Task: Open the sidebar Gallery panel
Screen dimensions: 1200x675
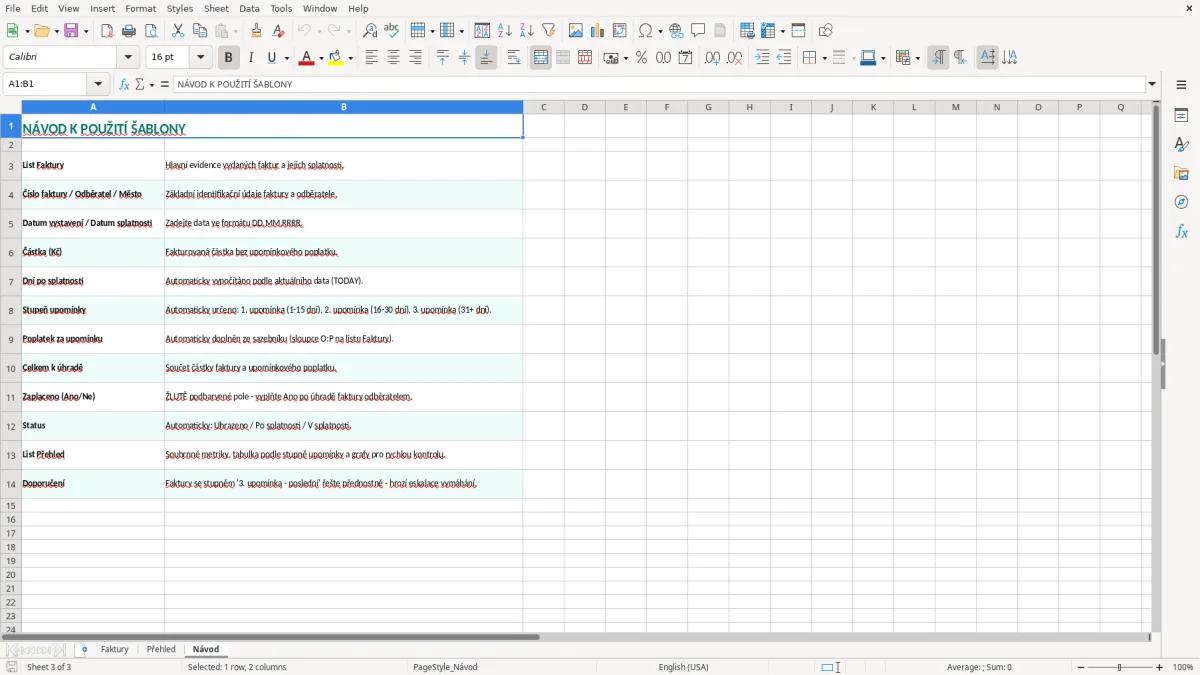Action: [1181, 173]
